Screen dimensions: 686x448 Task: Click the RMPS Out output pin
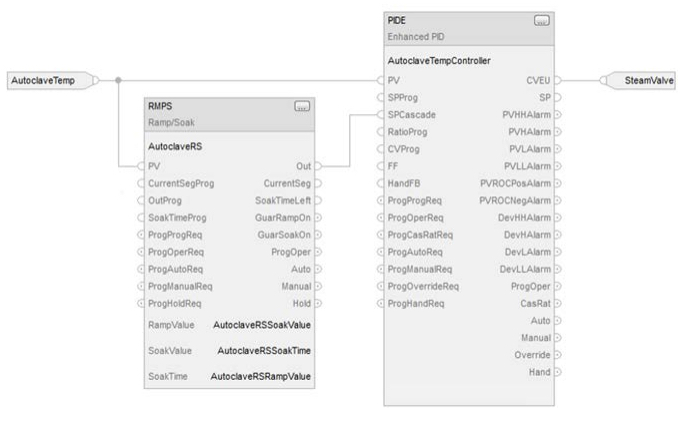pyautogui.click(x=318, y=166)
